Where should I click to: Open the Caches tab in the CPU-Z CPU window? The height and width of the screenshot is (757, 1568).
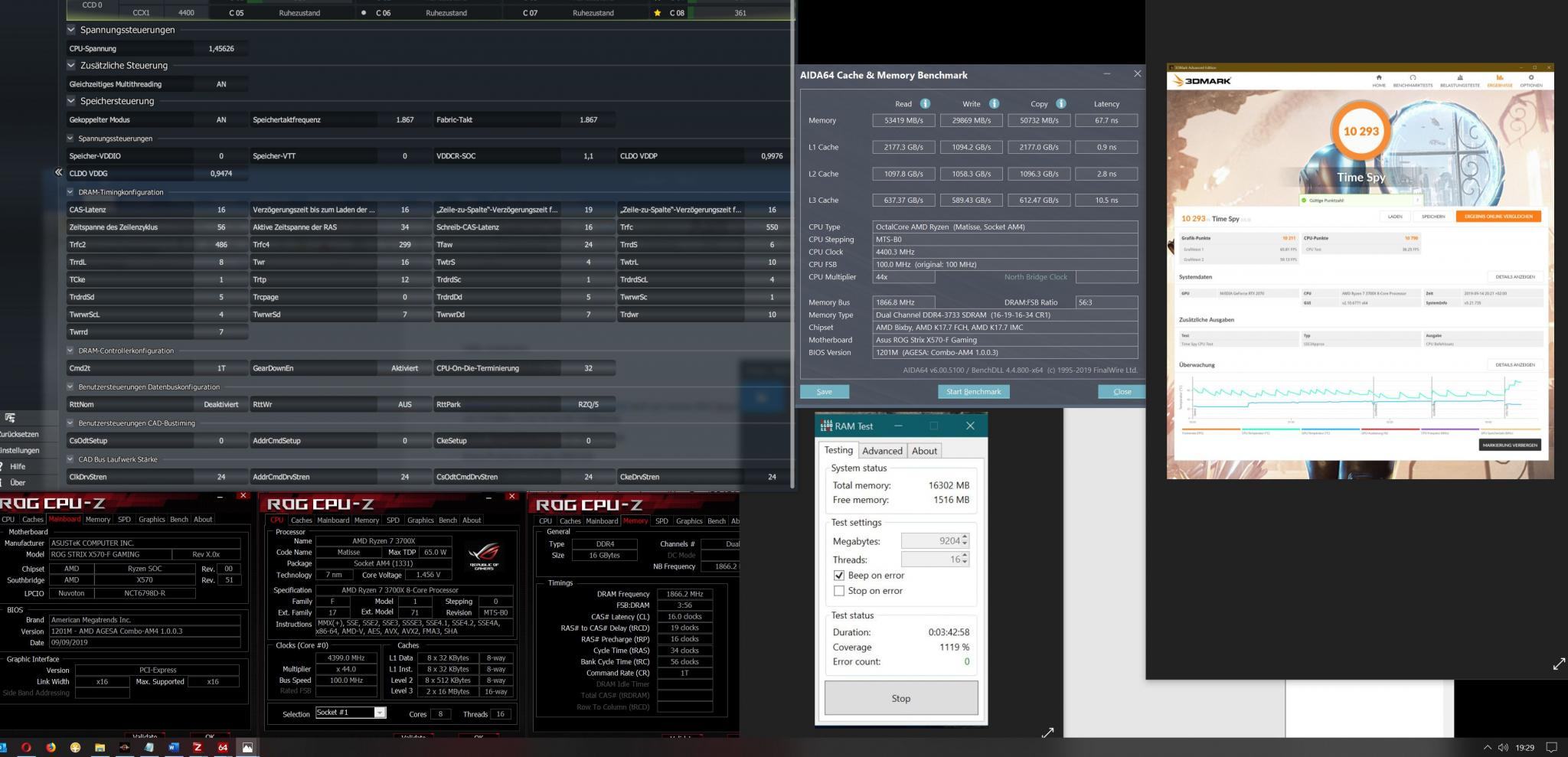tap(302, 520)
